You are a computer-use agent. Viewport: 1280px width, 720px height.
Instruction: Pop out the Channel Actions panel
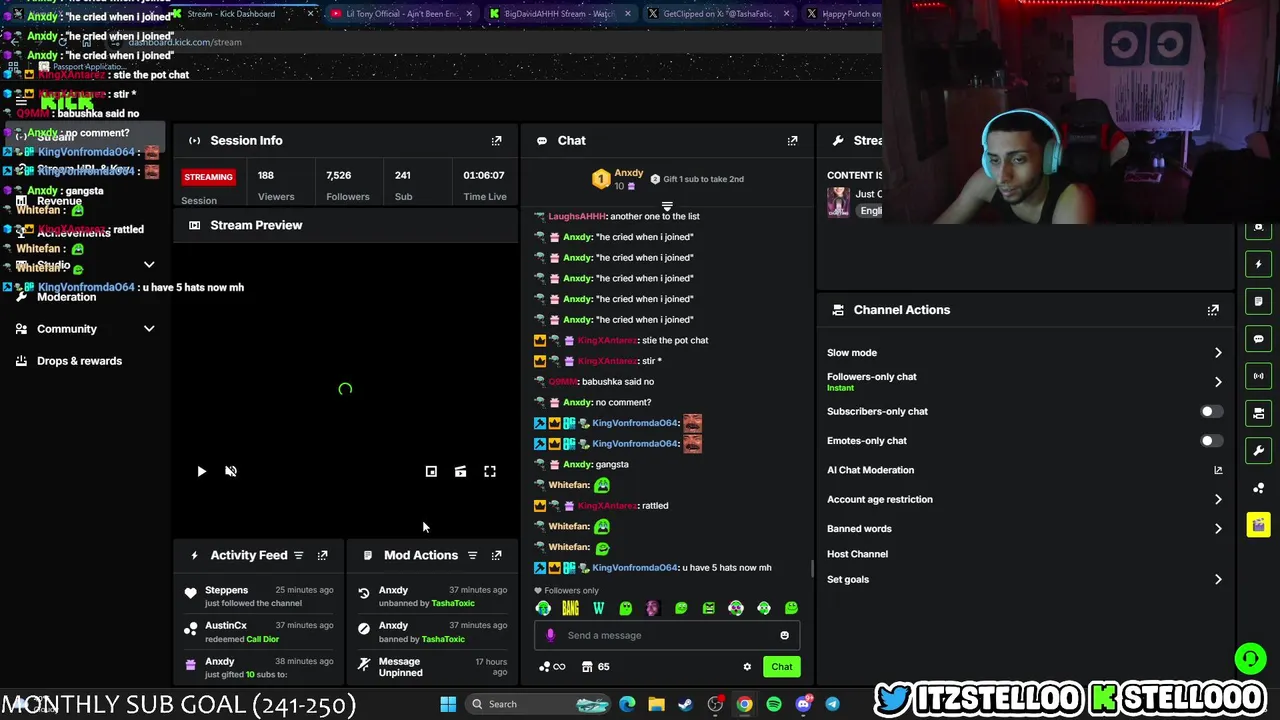click(x=1213, y=310)
